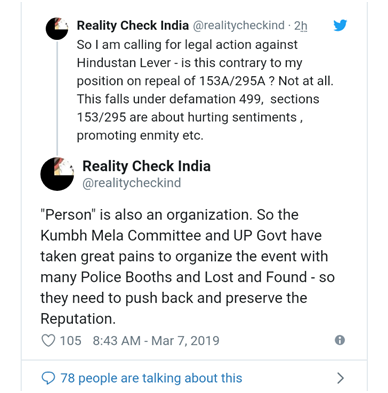The width and height of the screenshot is (388, 393).
Task: Open the 2h timestamp link
Action: (x=300, y=25)
